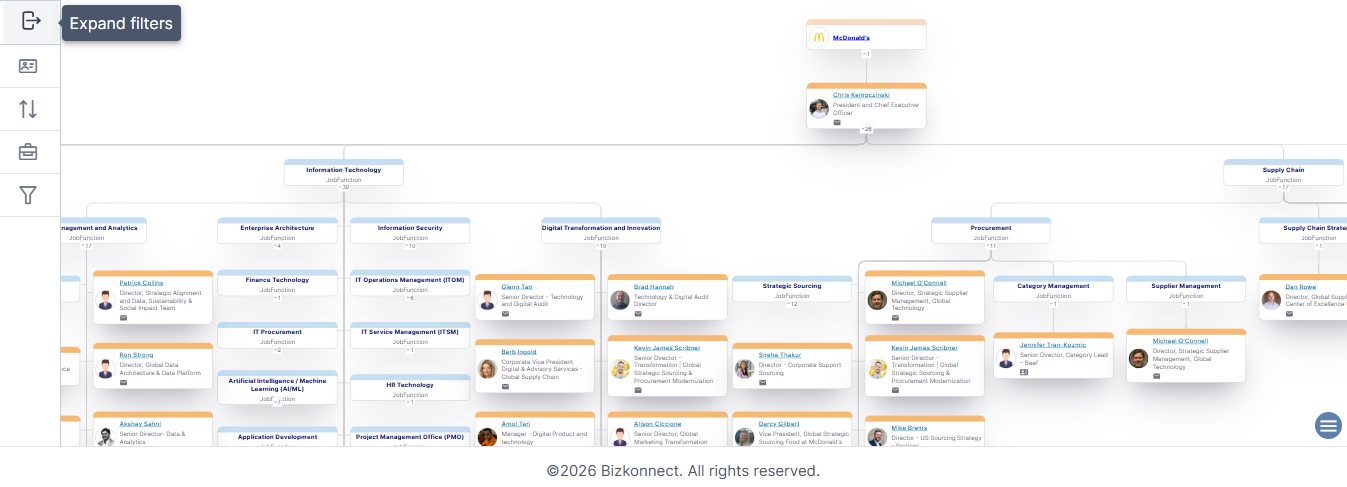
Task: Open the round hamburger menu button
Action: (x=1328, y=425)
